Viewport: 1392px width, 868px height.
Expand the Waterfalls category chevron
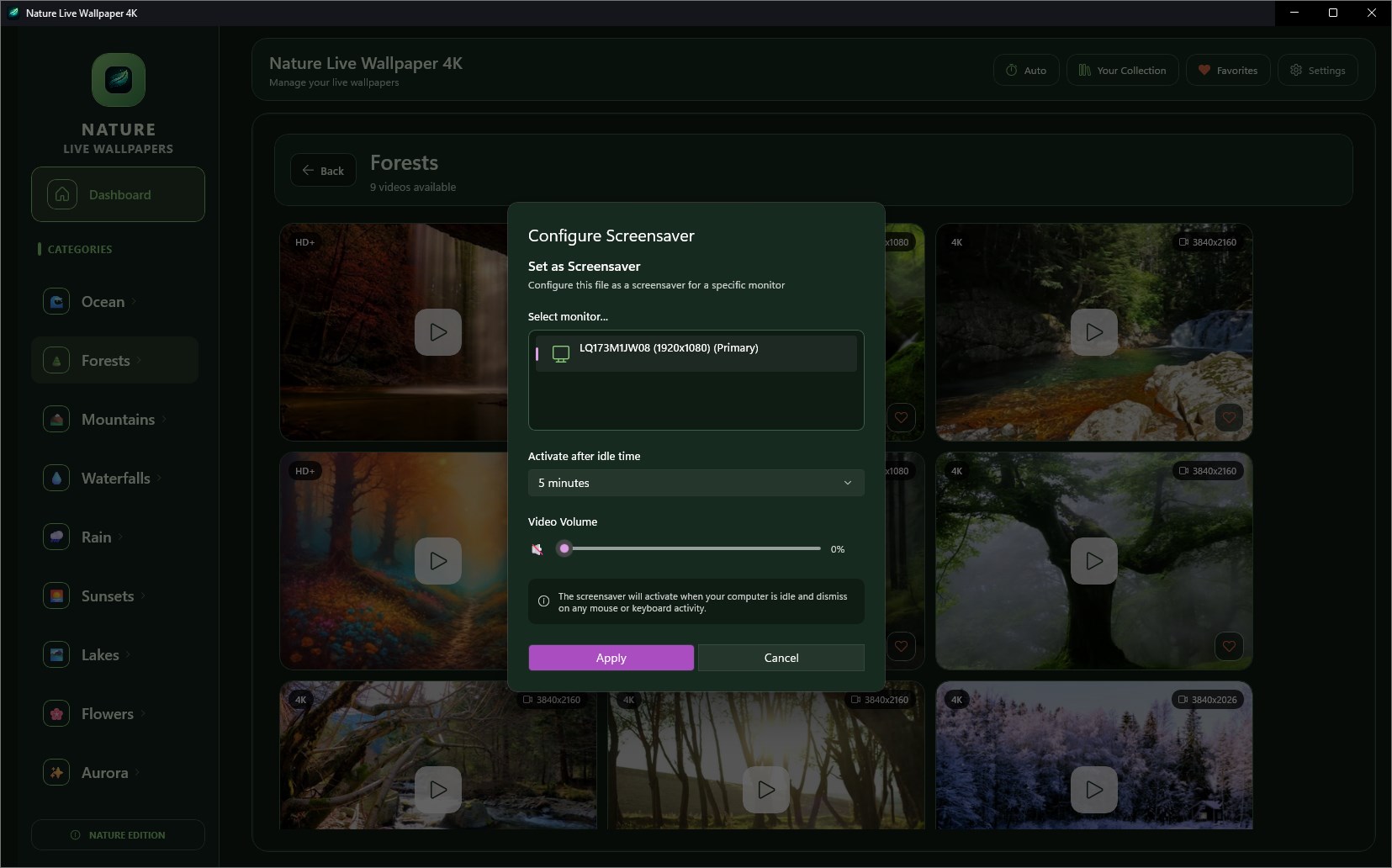(x=160, y=479)
